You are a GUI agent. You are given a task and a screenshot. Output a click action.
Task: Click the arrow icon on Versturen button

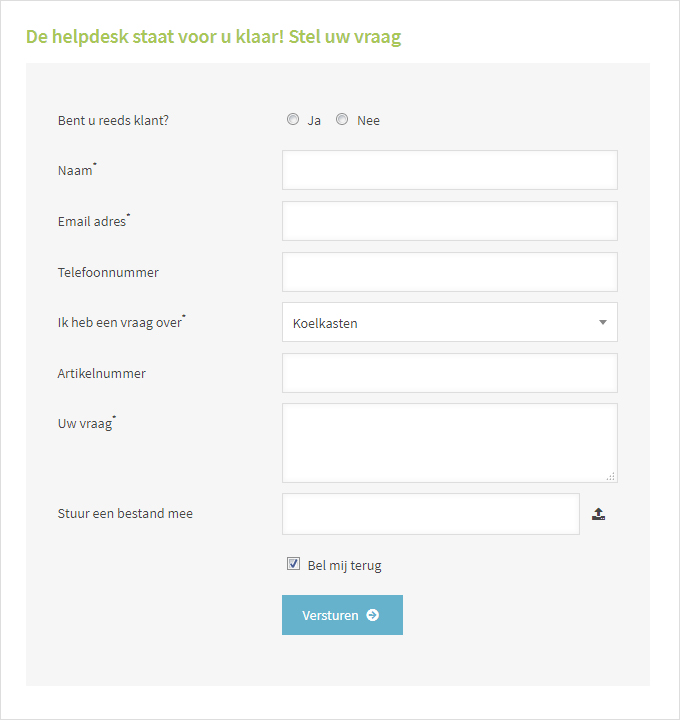coord(372,615)
